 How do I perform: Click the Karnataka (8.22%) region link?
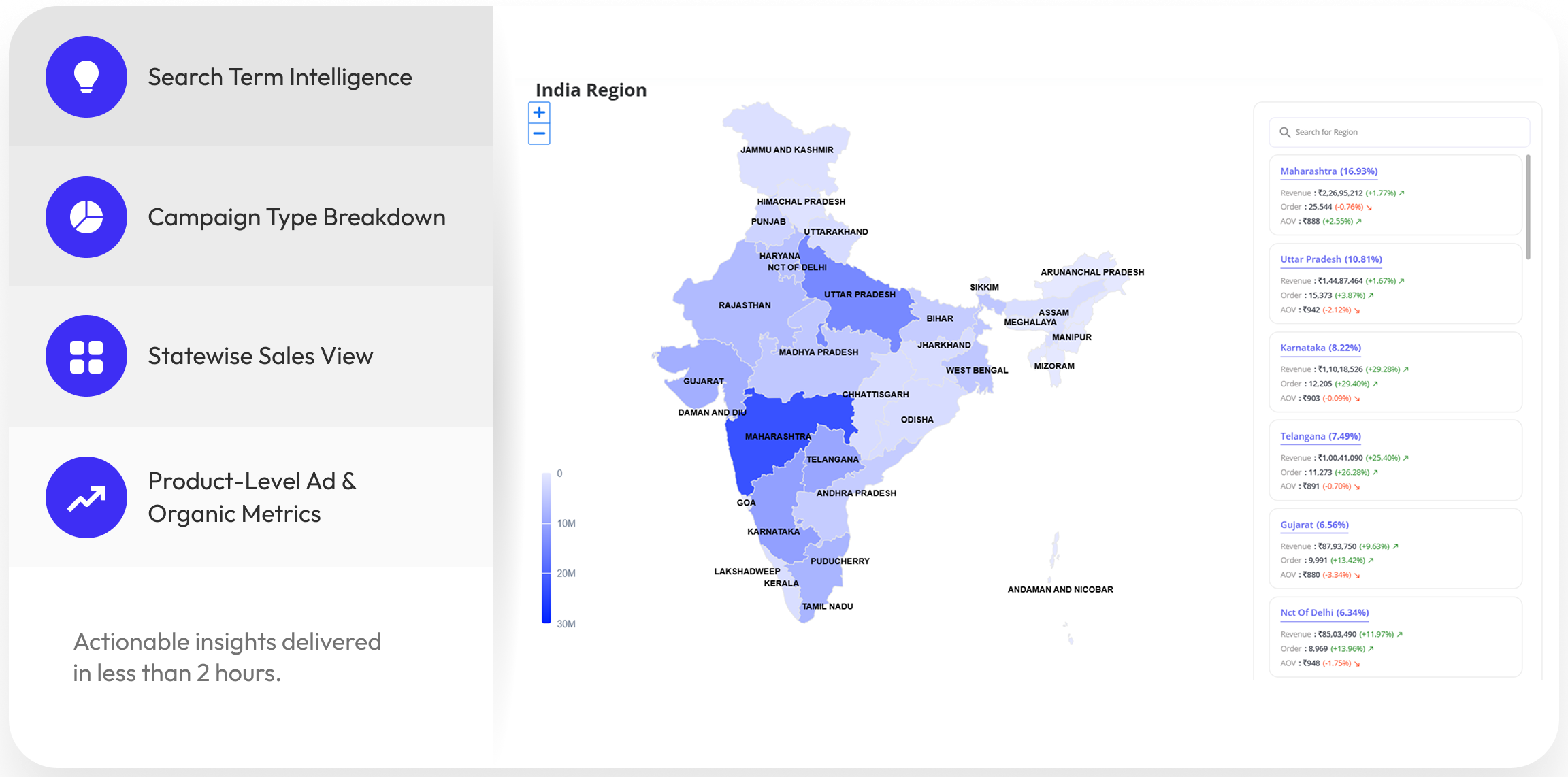pos(1320,348)
